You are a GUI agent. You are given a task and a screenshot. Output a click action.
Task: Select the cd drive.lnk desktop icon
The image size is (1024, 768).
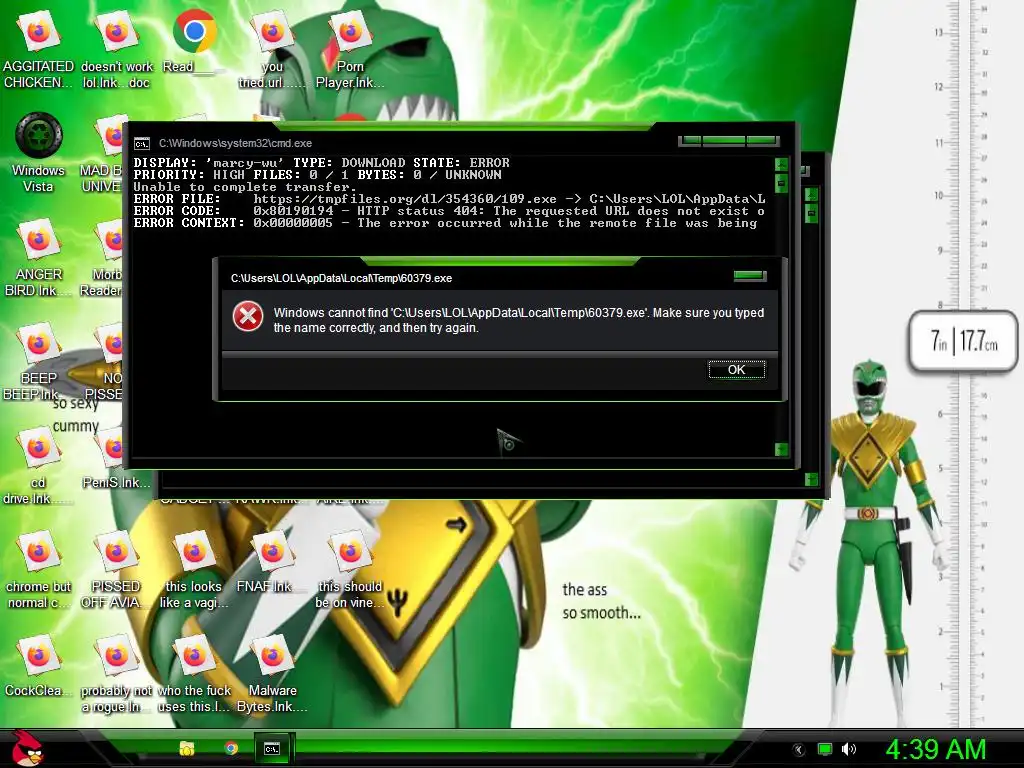37,466
